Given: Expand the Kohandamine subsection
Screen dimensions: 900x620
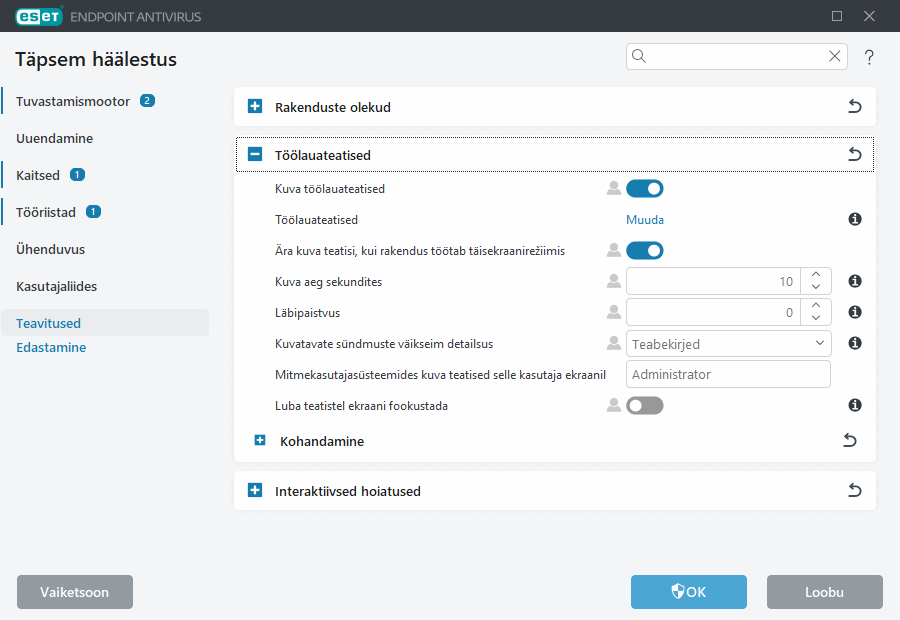Looking at the screenshot, I should point(260,440).
